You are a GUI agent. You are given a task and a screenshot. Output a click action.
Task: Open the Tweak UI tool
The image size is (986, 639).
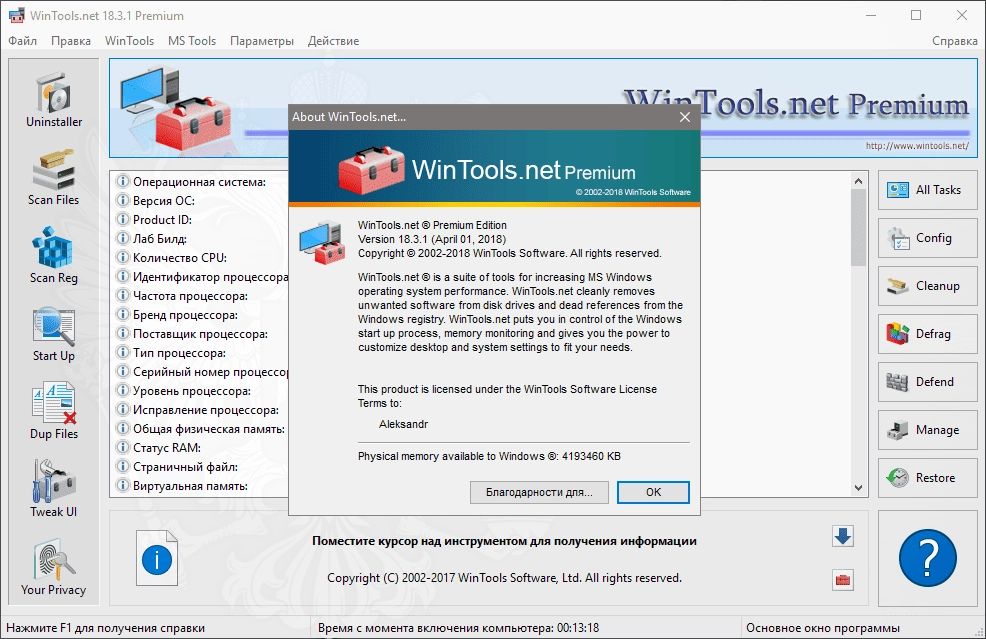pyautogui.click(x=53, y=490)
